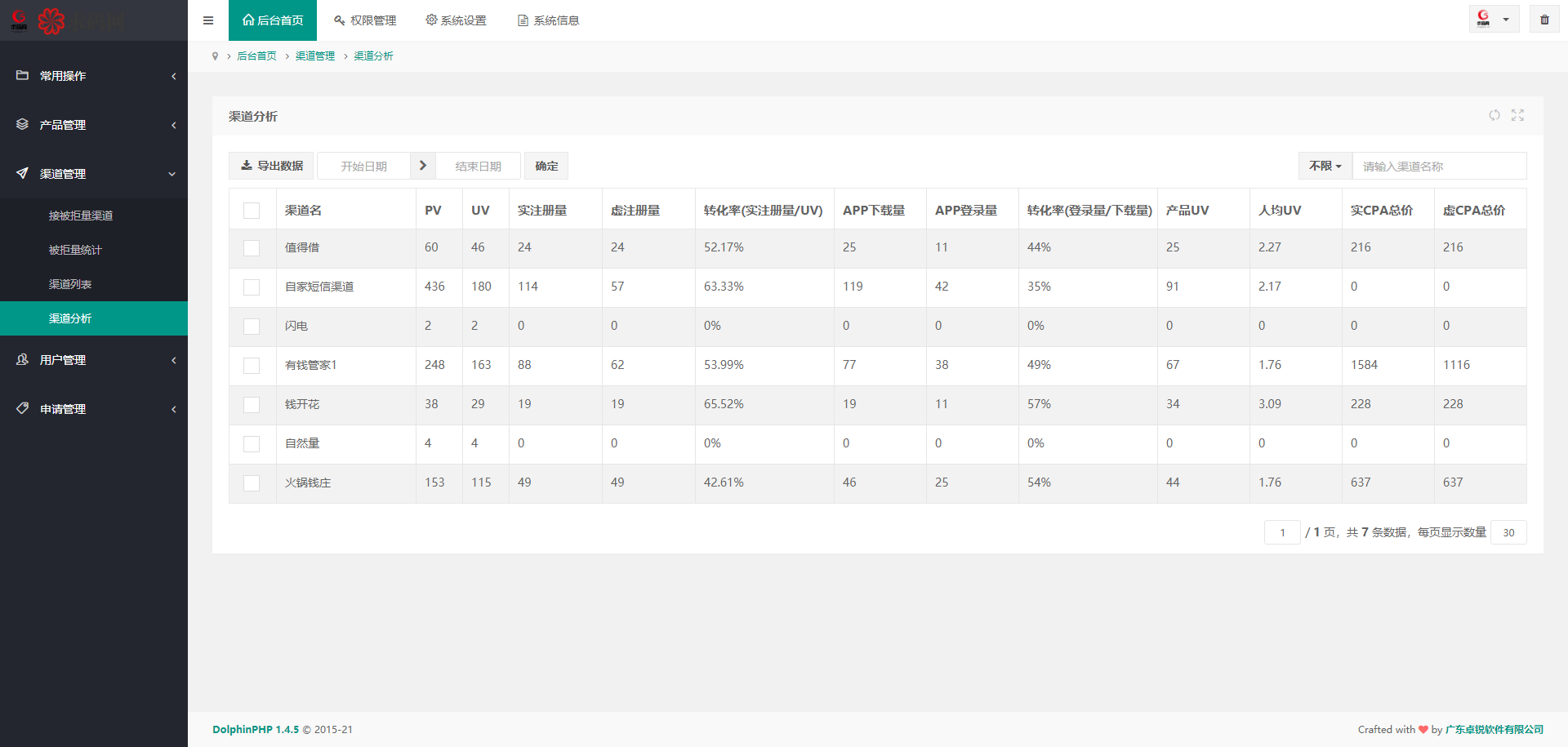Expand 渠道分析 panel to fullscreen

1517,115
